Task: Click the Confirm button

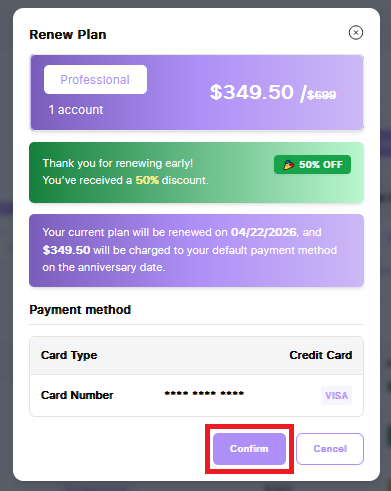Action: click(x=249, y=449)
